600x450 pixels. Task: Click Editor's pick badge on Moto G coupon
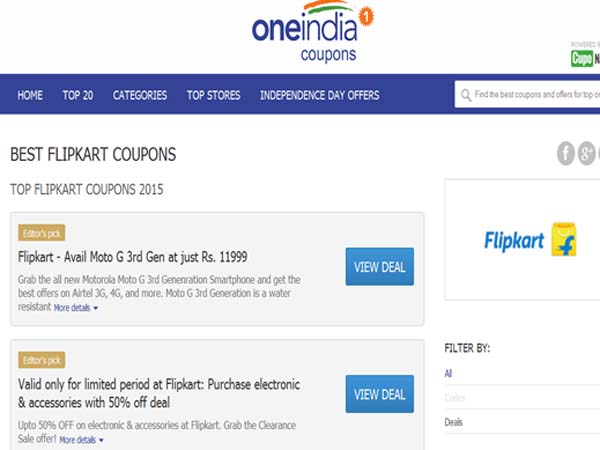click(41, 234)
